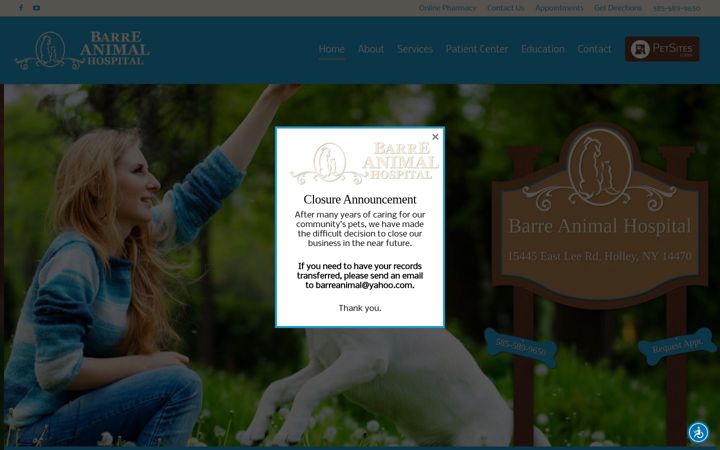Open the Services menu
The image size is (720, 450).
tap(415, 49)
